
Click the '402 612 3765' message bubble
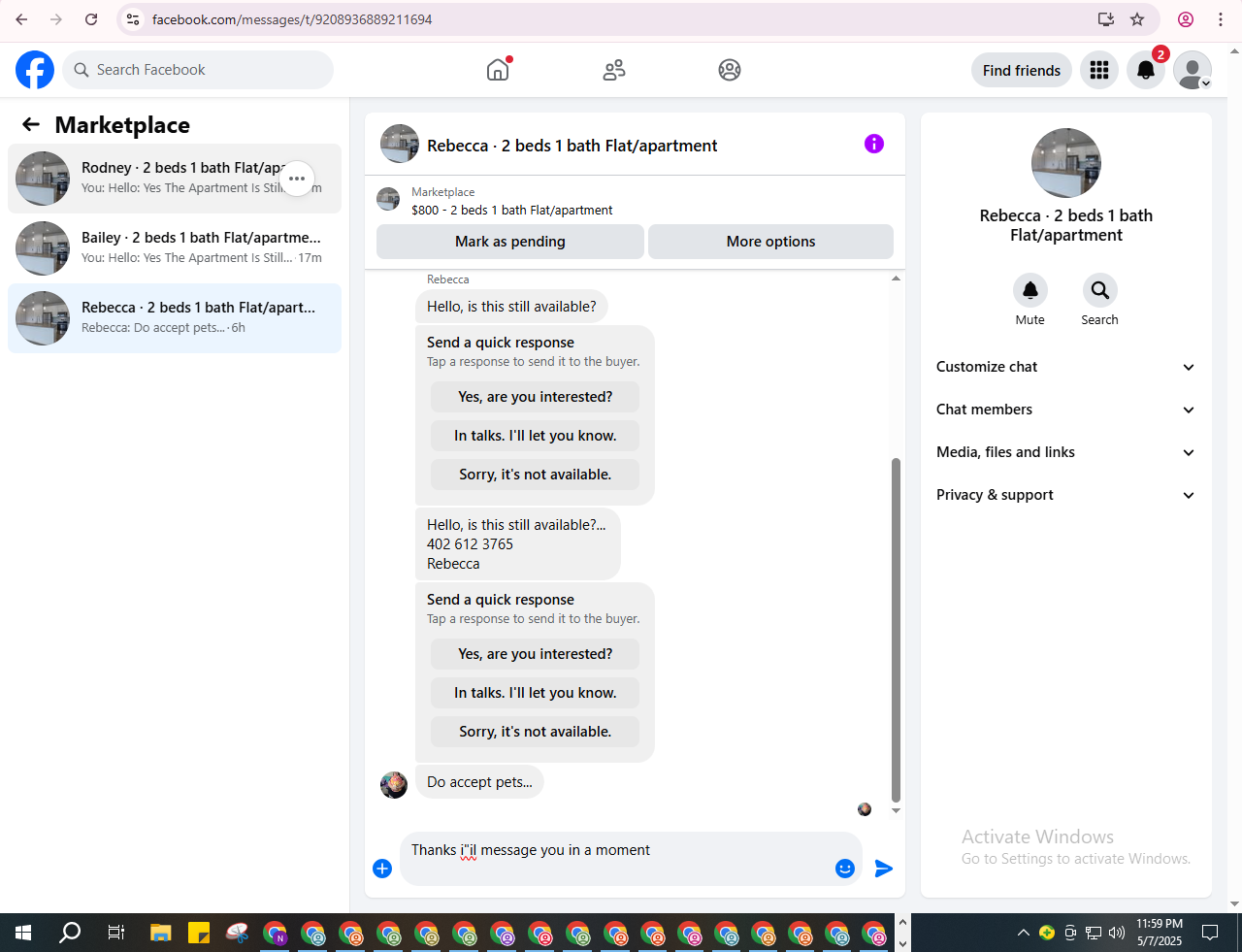point(518,543)
